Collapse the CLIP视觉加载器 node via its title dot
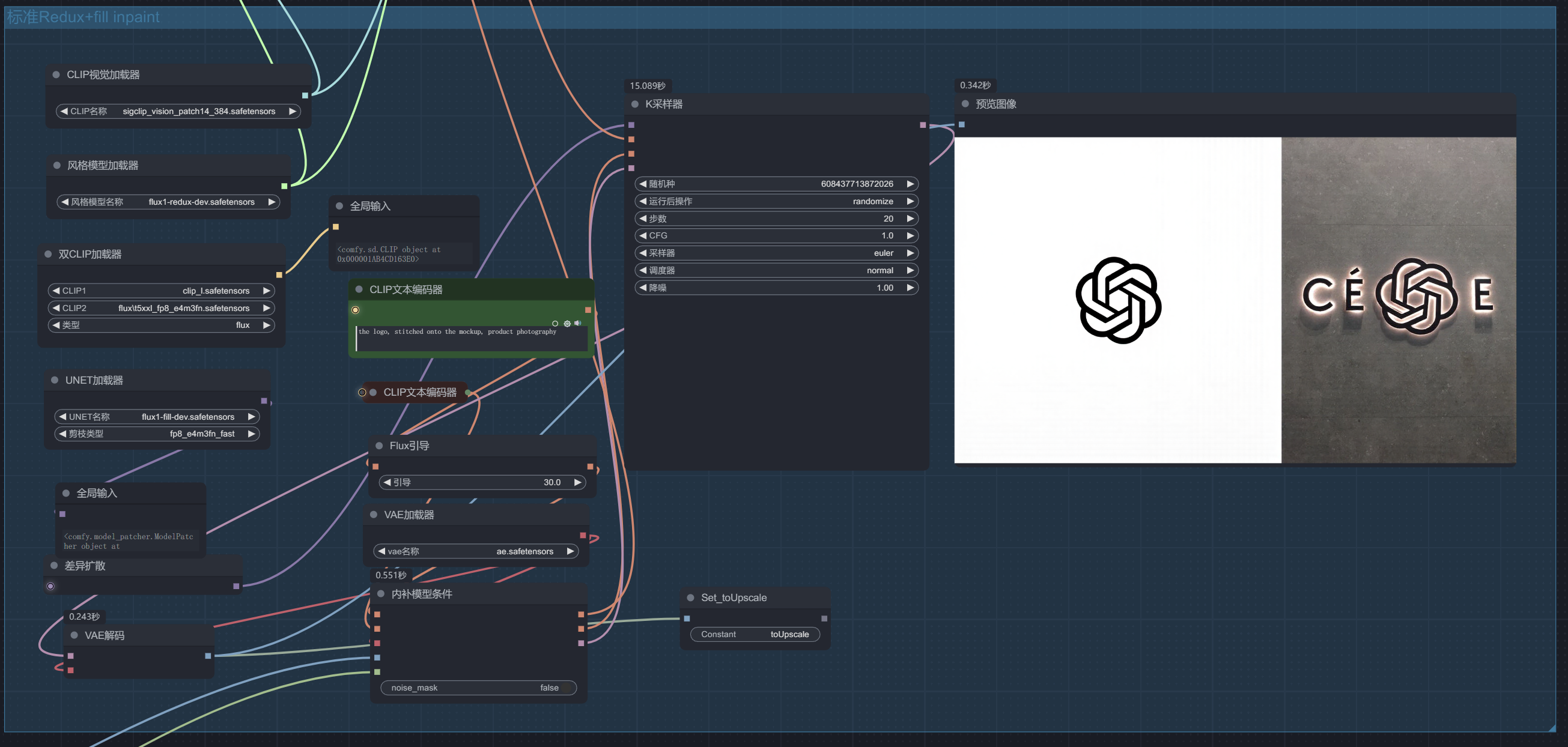Image resolution: width=1568 pixels, height=747 pixels. [x=56, y=74]
